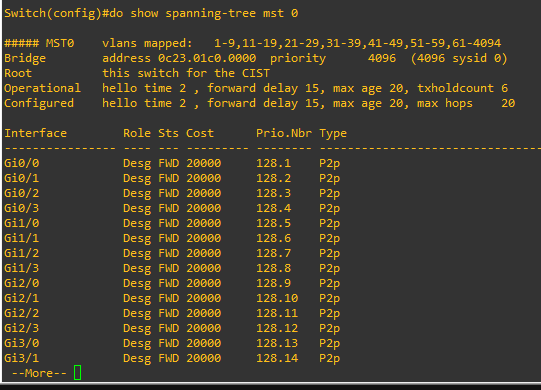Select port priority '128.4'
The width and height of the screenshot is (541, 390).
click(x=274, y=208)
